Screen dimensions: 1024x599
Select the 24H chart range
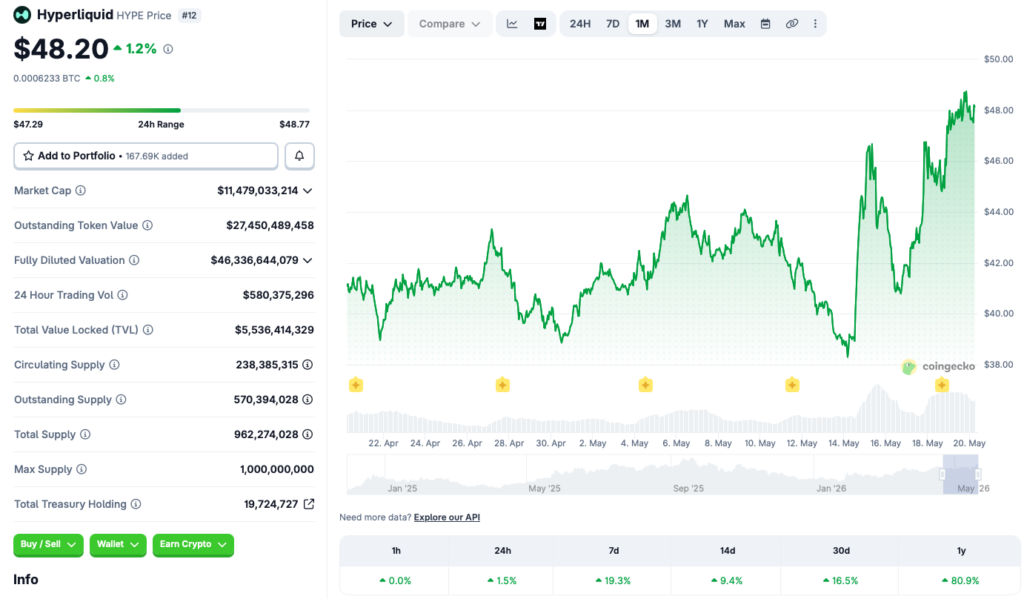pos(580,24)
